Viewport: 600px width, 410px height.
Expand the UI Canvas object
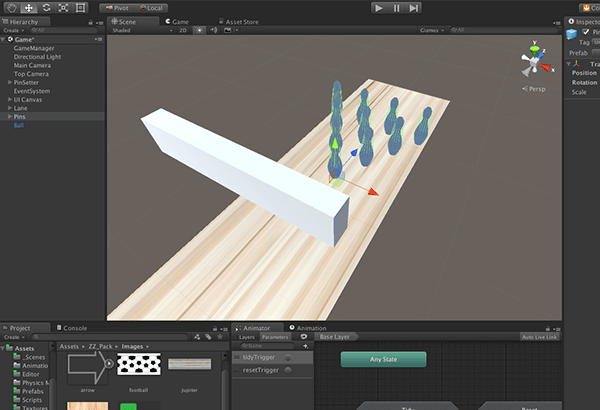(10, 100)
